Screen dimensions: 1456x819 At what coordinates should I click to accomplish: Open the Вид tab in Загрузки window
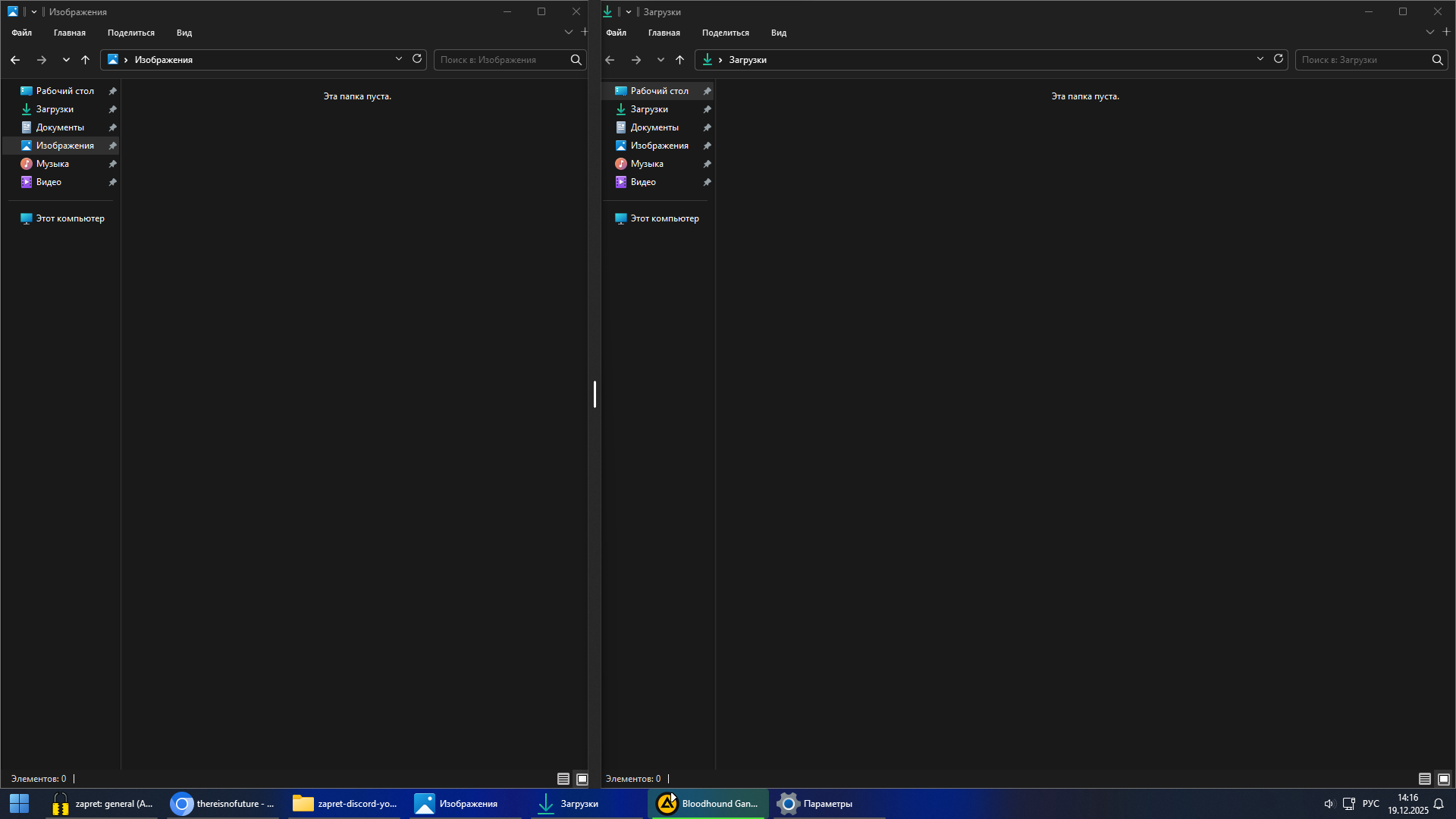tap(778, 33)
